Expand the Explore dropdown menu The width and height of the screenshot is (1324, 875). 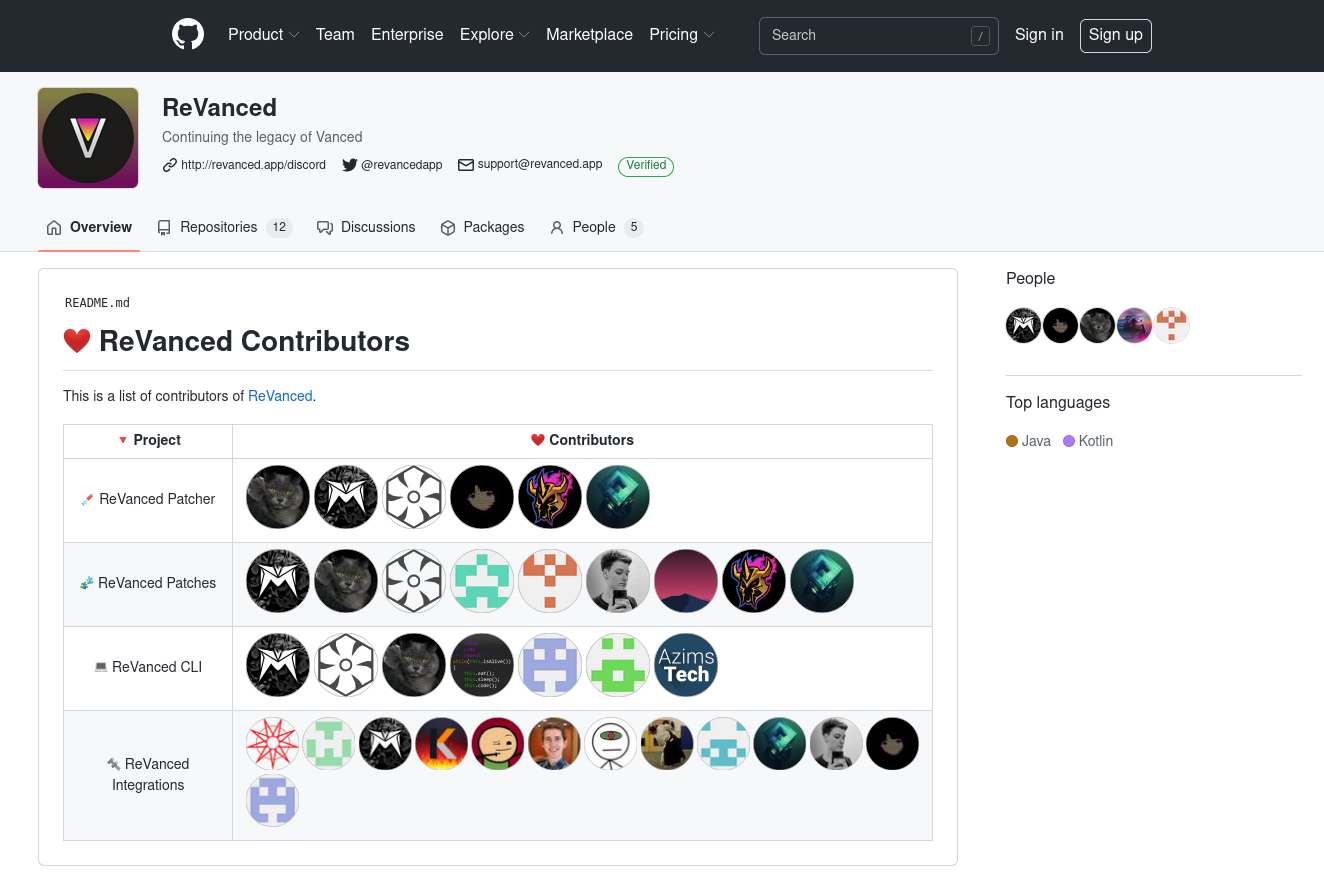point(495,35)
